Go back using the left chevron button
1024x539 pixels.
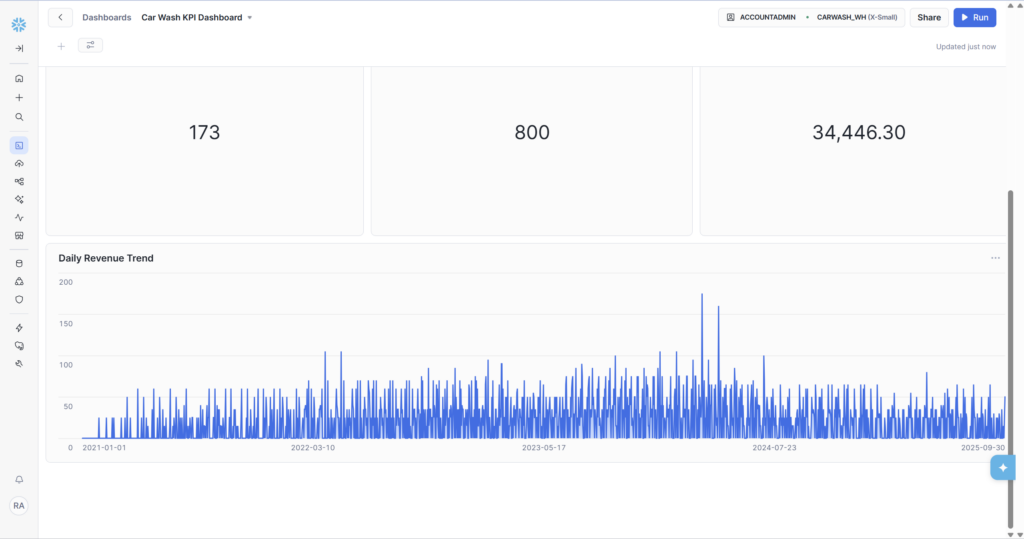tap(60, 17)
